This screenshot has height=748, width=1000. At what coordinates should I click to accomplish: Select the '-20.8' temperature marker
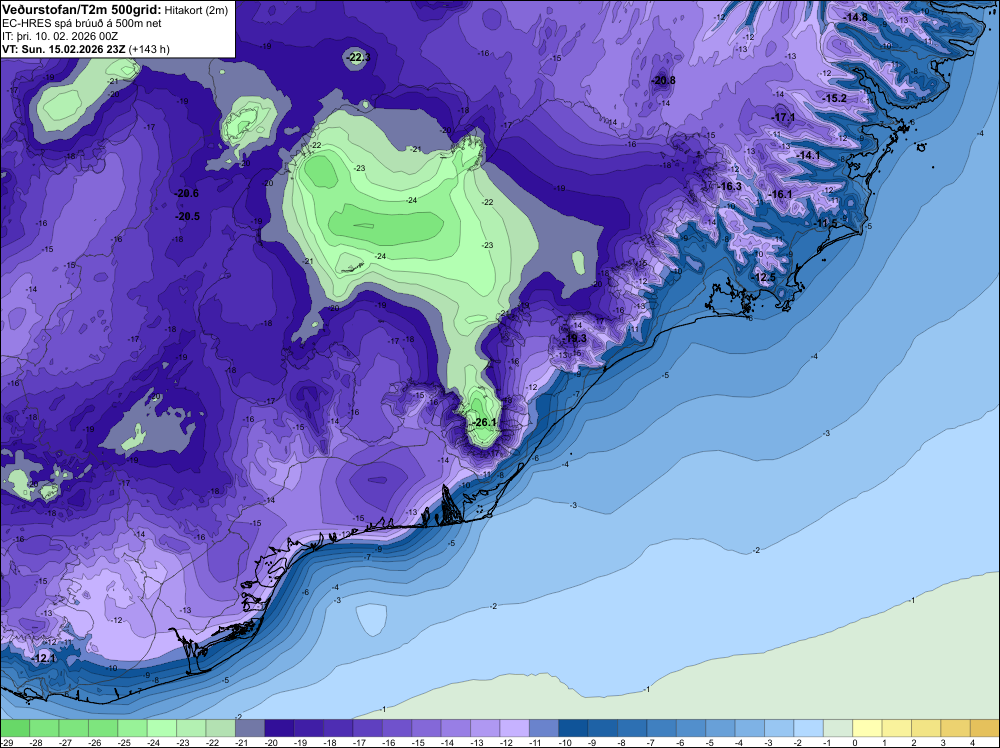pyautogui.click(x=663, y=80)
